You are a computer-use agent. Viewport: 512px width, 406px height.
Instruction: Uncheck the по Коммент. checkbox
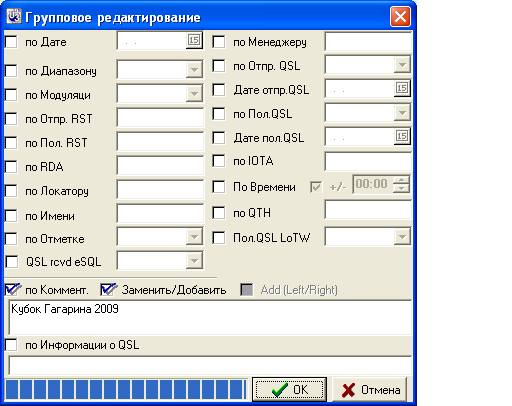point(12,289)
